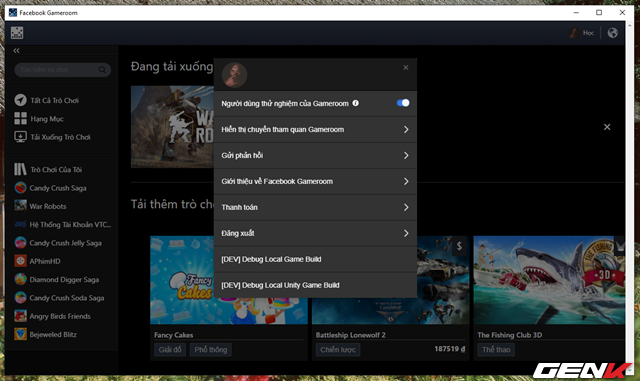Expand Hiển thị chuyến tham quan Gameroom arrow

click(406, 129)
